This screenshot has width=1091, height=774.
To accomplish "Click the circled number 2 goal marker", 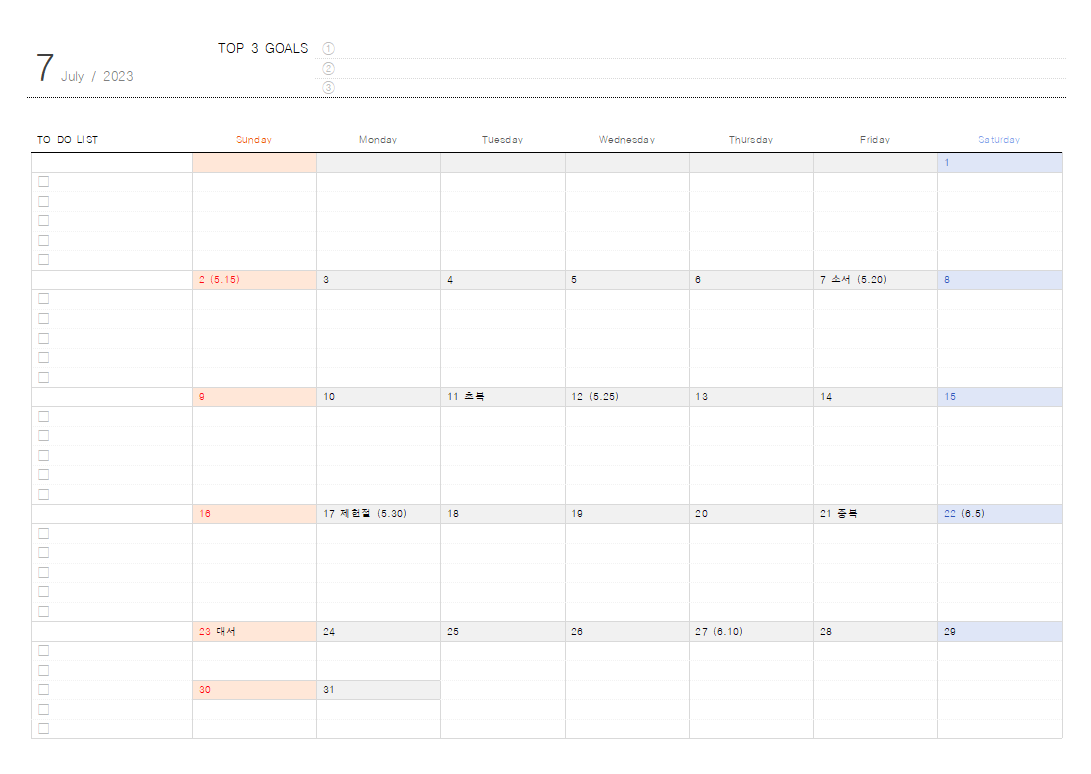I will [x=328, y=68].
